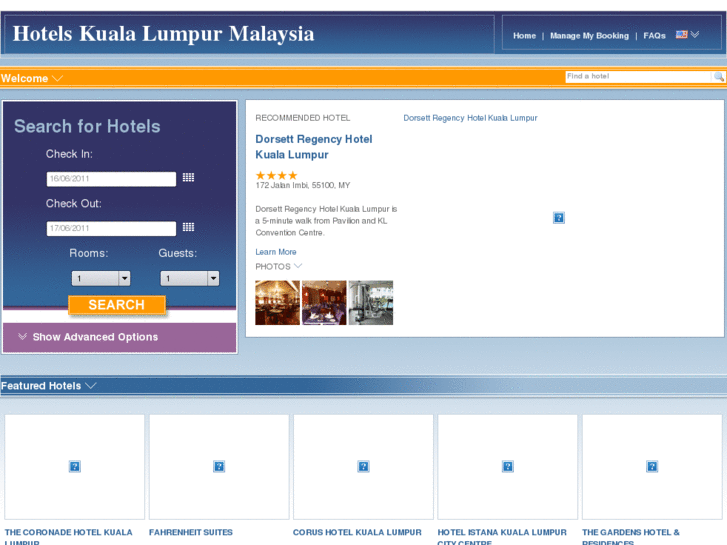Open the Rooms dropdown

[x=101, y=278]
